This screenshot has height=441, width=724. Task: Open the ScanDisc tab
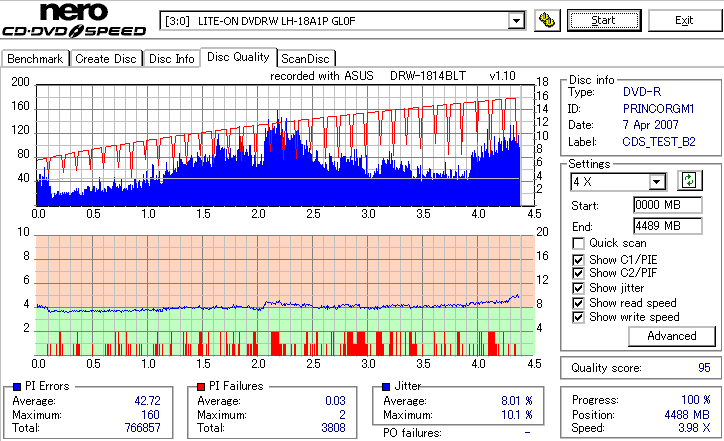coord(305,59)
